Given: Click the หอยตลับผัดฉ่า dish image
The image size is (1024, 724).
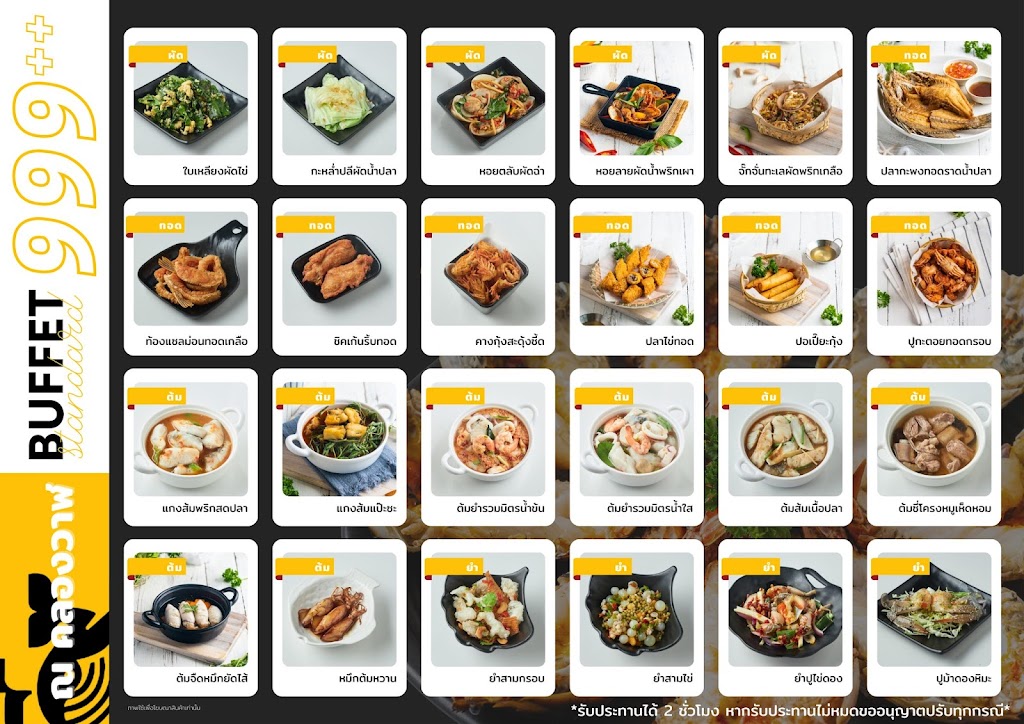Looking at the screenshot, I should 488,98.
